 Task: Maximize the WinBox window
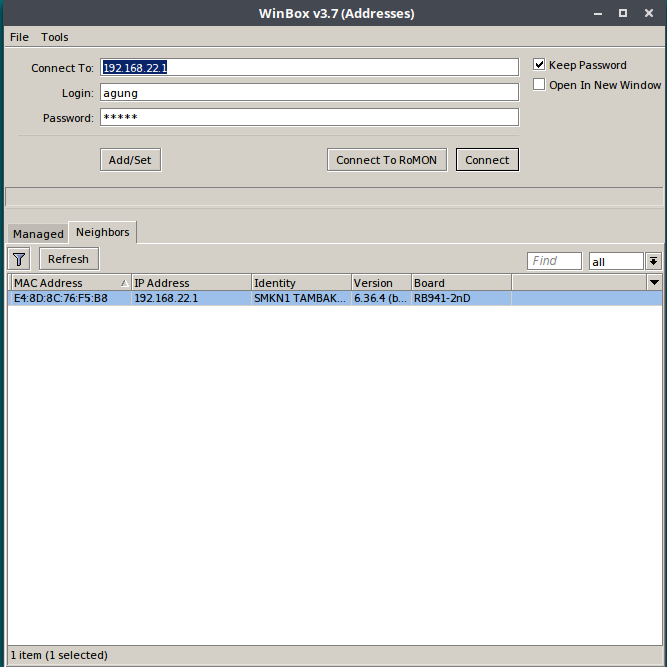(623, 13)
